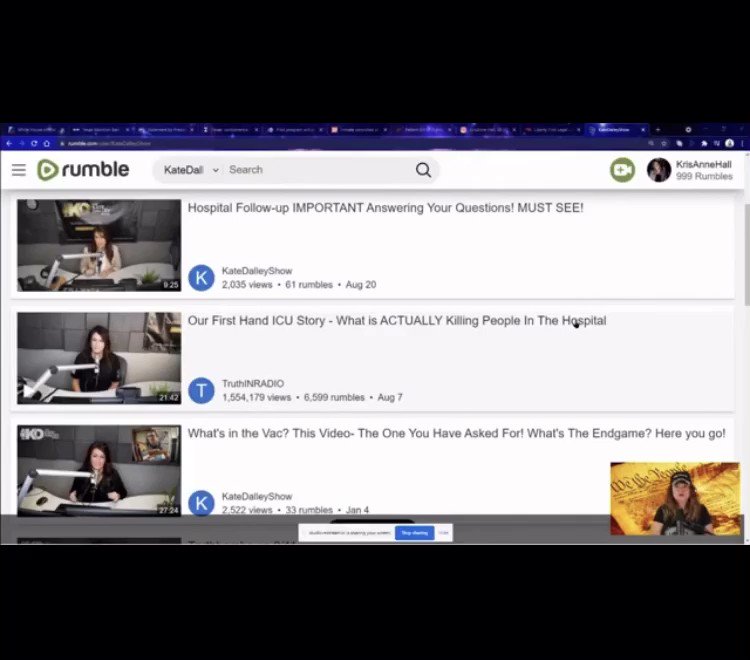Open the browser profile avatar icon
The height and width of the screenshot is (660, 750).
(x=729, y=143)
